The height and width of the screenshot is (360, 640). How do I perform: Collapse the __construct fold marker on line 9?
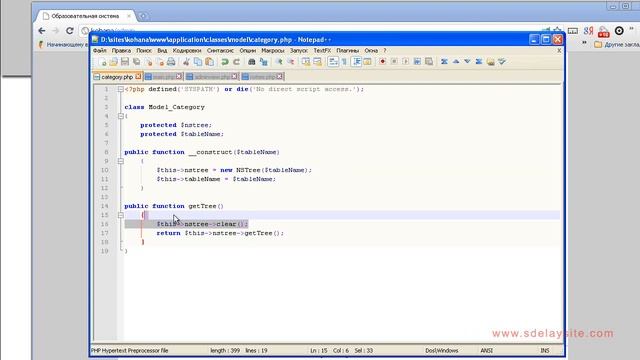(121, 161)
